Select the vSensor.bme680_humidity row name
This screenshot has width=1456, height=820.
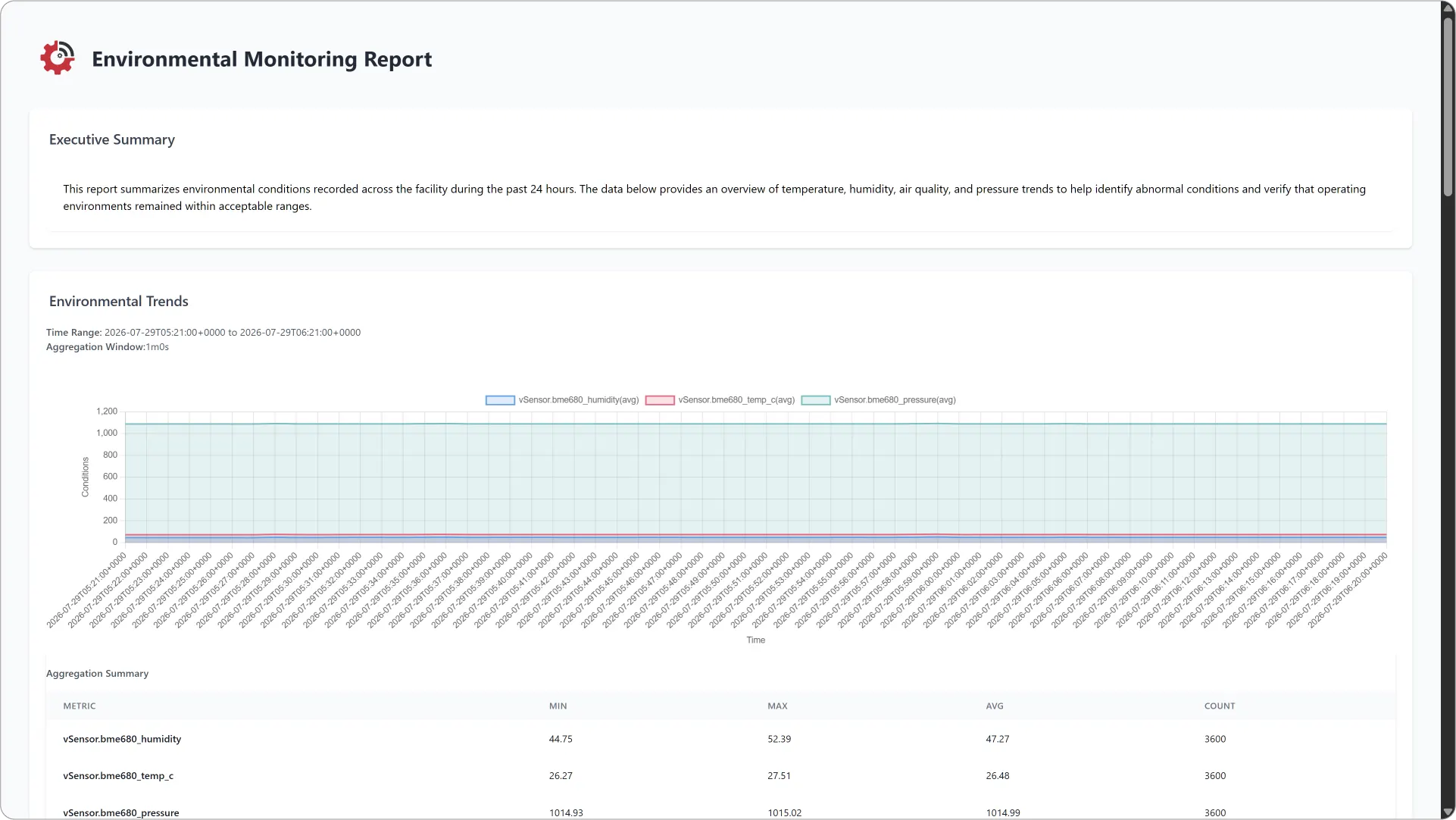point(122,739)
